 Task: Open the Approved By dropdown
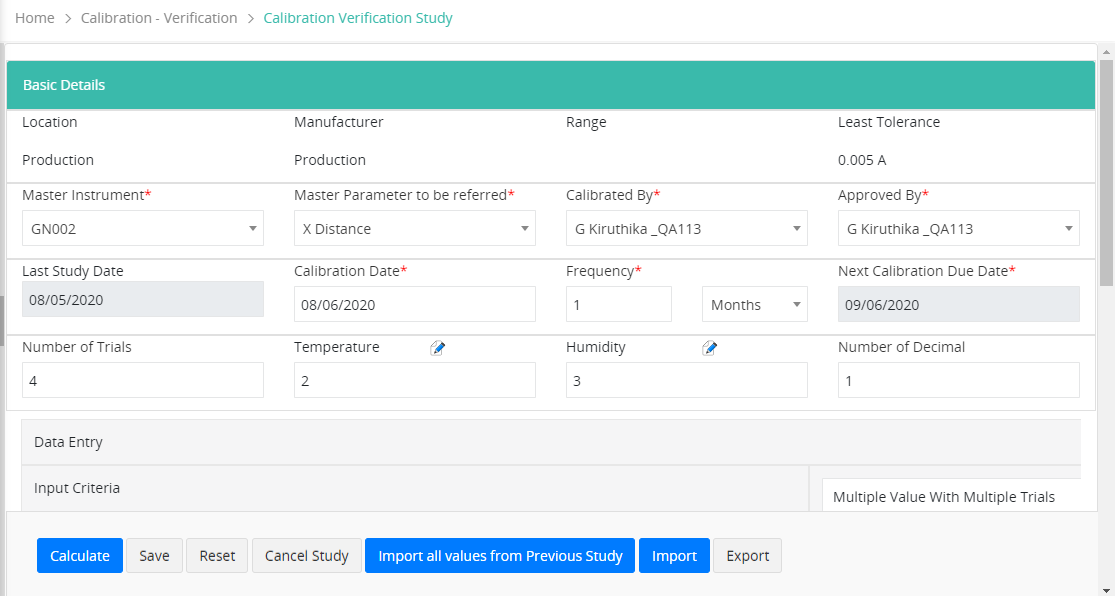point(959,228)
